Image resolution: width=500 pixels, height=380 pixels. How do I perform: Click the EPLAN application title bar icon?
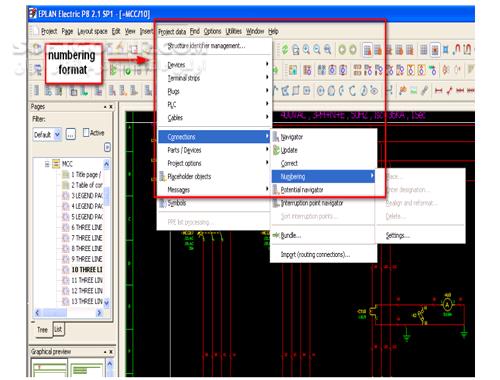click(32, 13)
